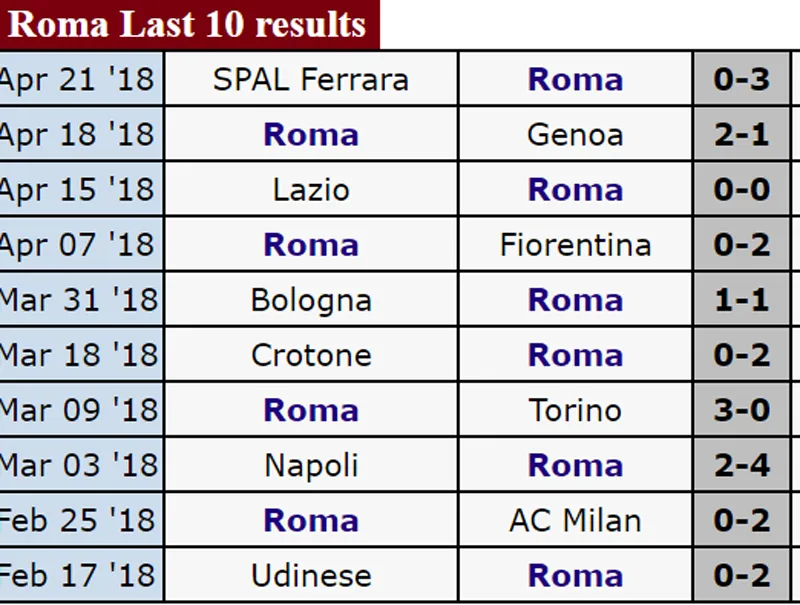Select Napoli team link
800x605 pixels.
pos(311,465)
